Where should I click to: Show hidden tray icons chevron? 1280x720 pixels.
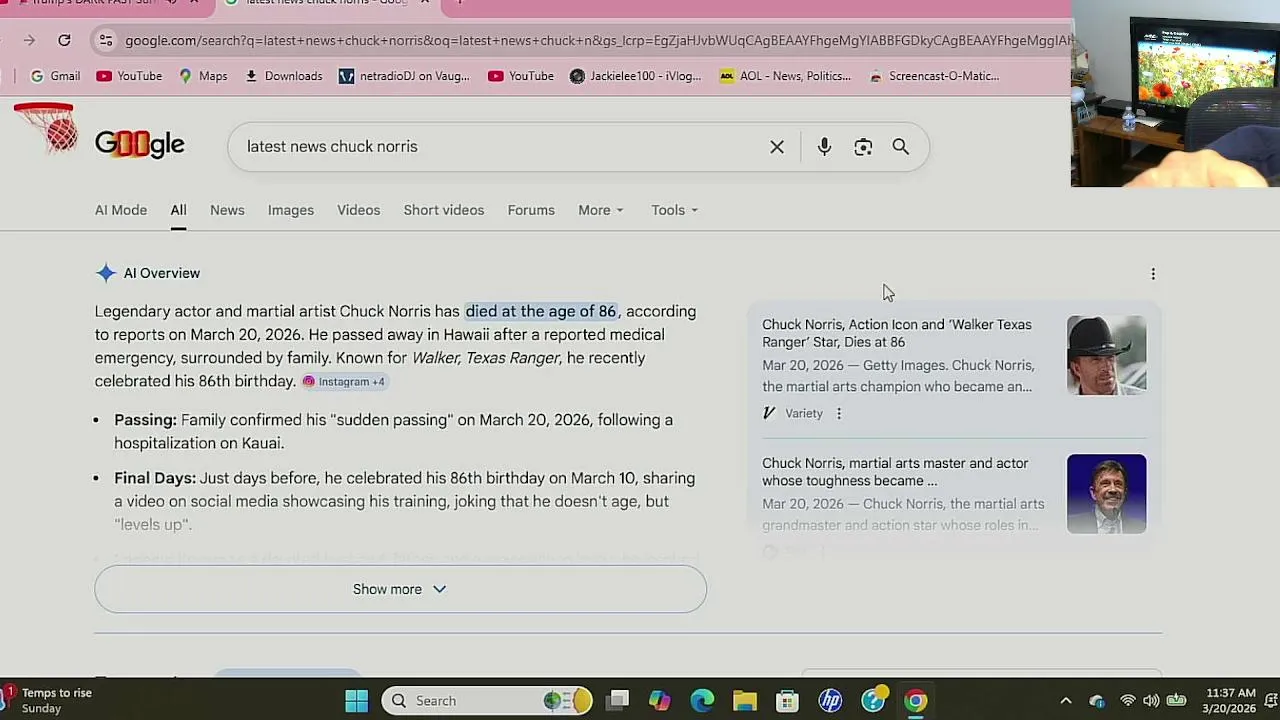coord(1066,701)
